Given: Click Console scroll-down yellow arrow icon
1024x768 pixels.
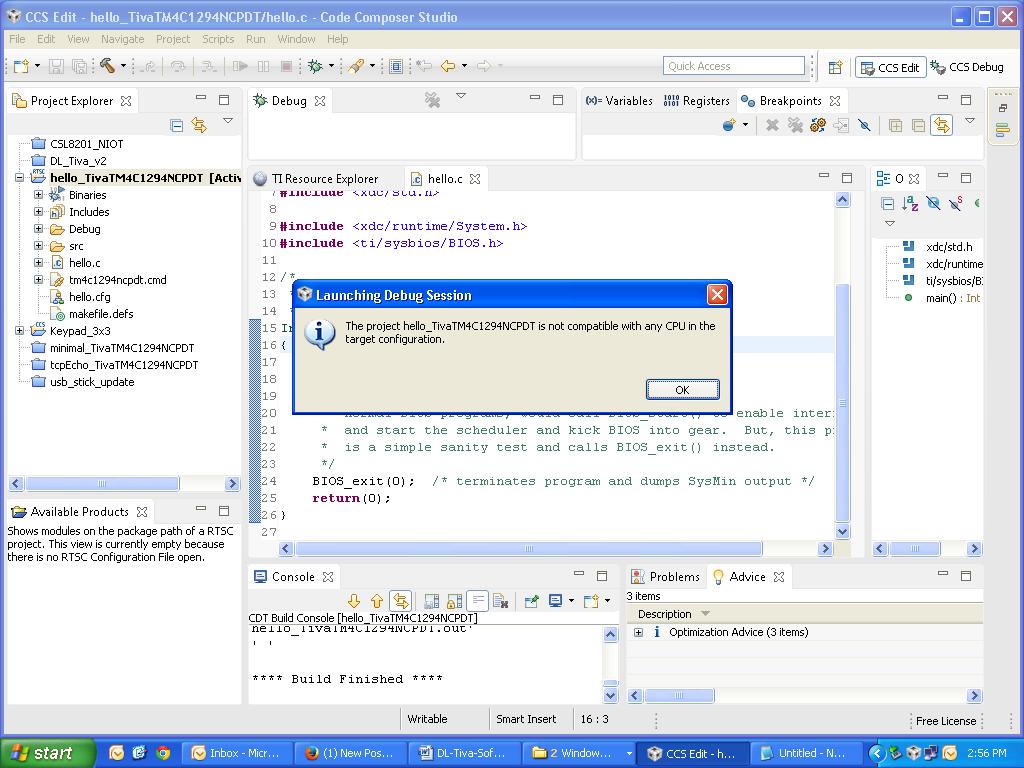Looking at the screenshot, I should coord(354,601).
